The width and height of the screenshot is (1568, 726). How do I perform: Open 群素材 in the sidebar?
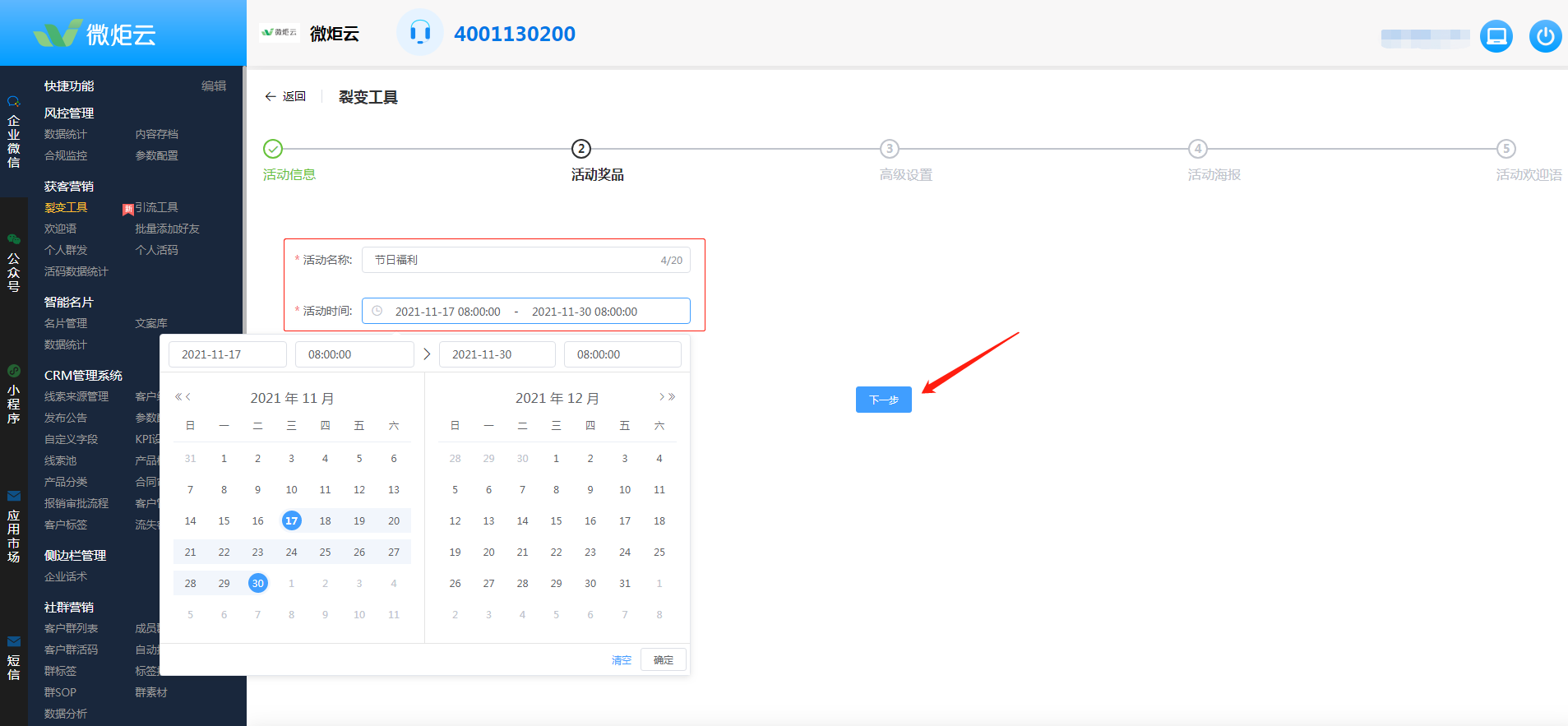(x=151, y=693)
